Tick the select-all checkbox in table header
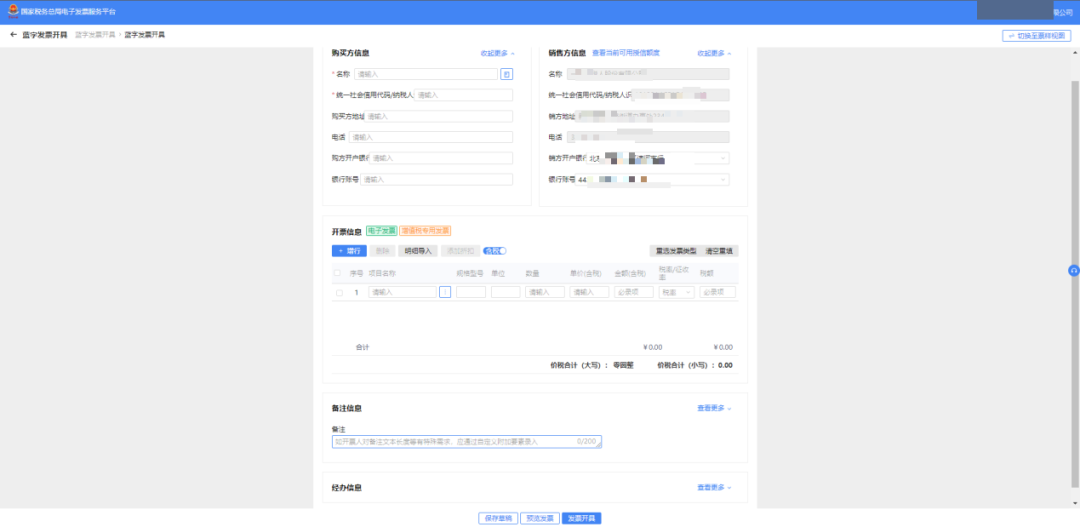The height and width of the screenshot is (527, 1080). (339, 271)
